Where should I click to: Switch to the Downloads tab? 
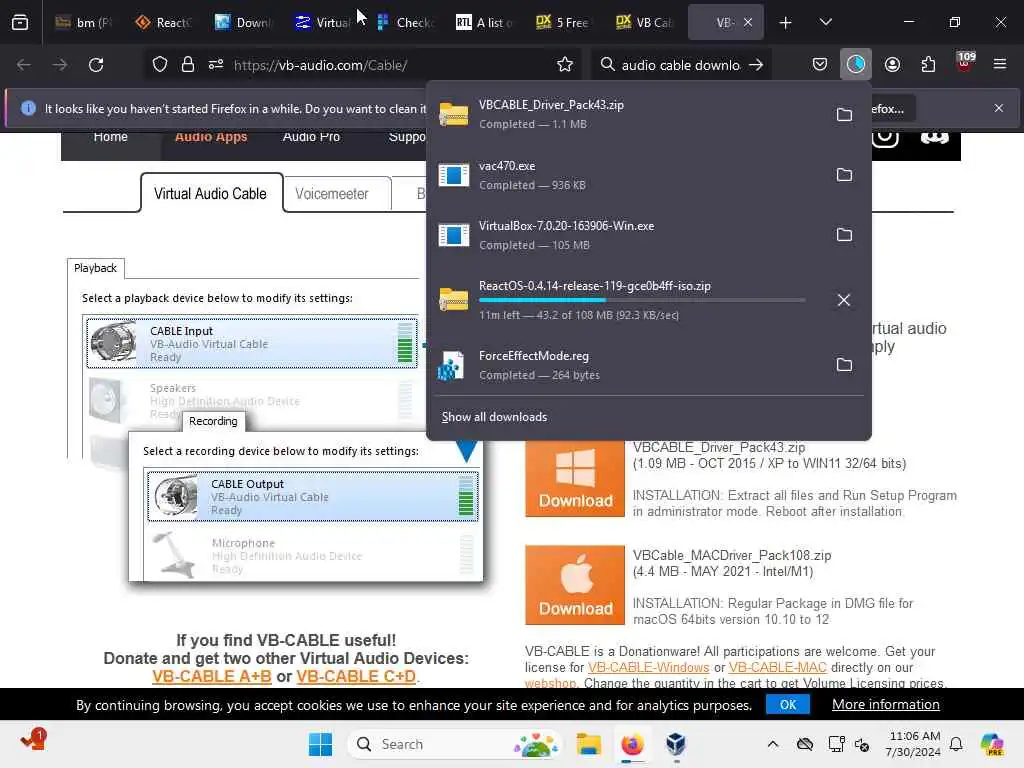(243, 23)
